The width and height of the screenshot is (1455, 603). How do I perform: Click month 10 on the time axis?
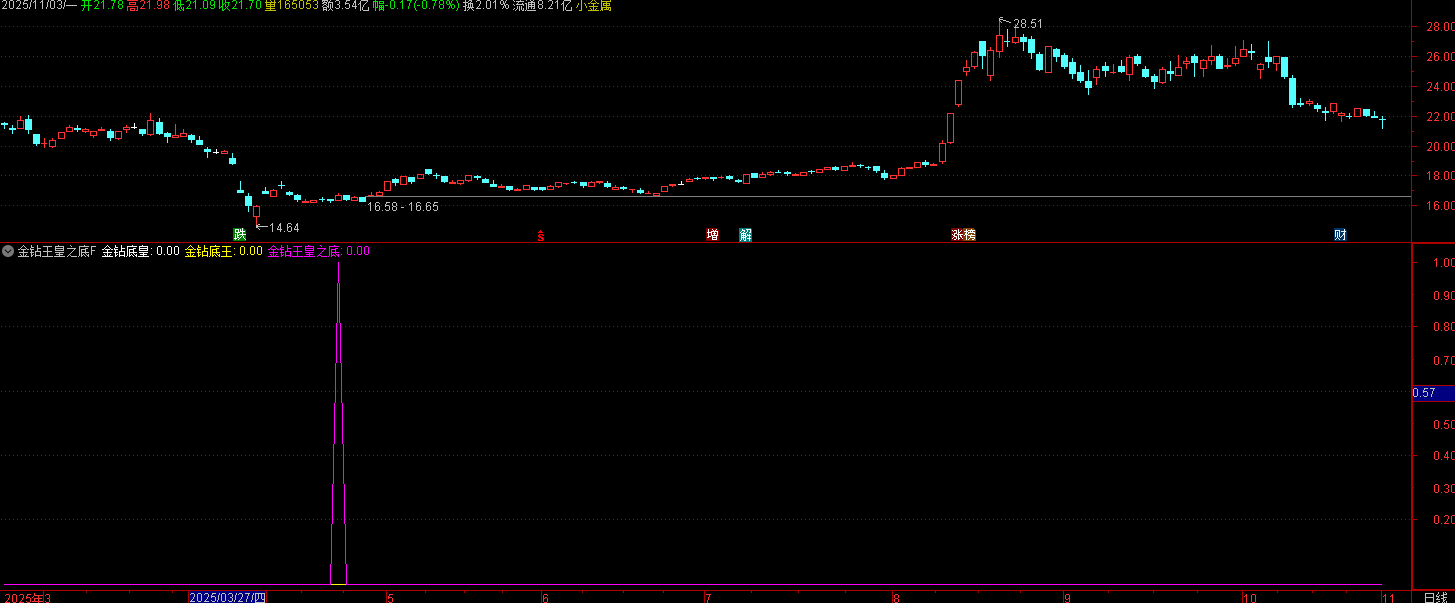tap(1249, 598)
